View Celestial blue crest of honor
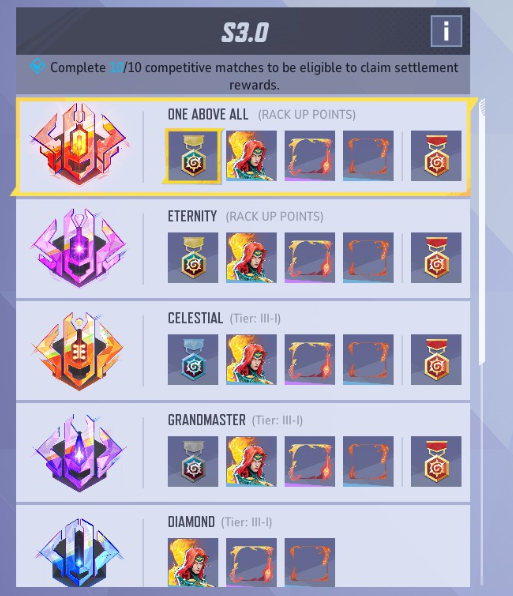513x596 pixels. 193,360
